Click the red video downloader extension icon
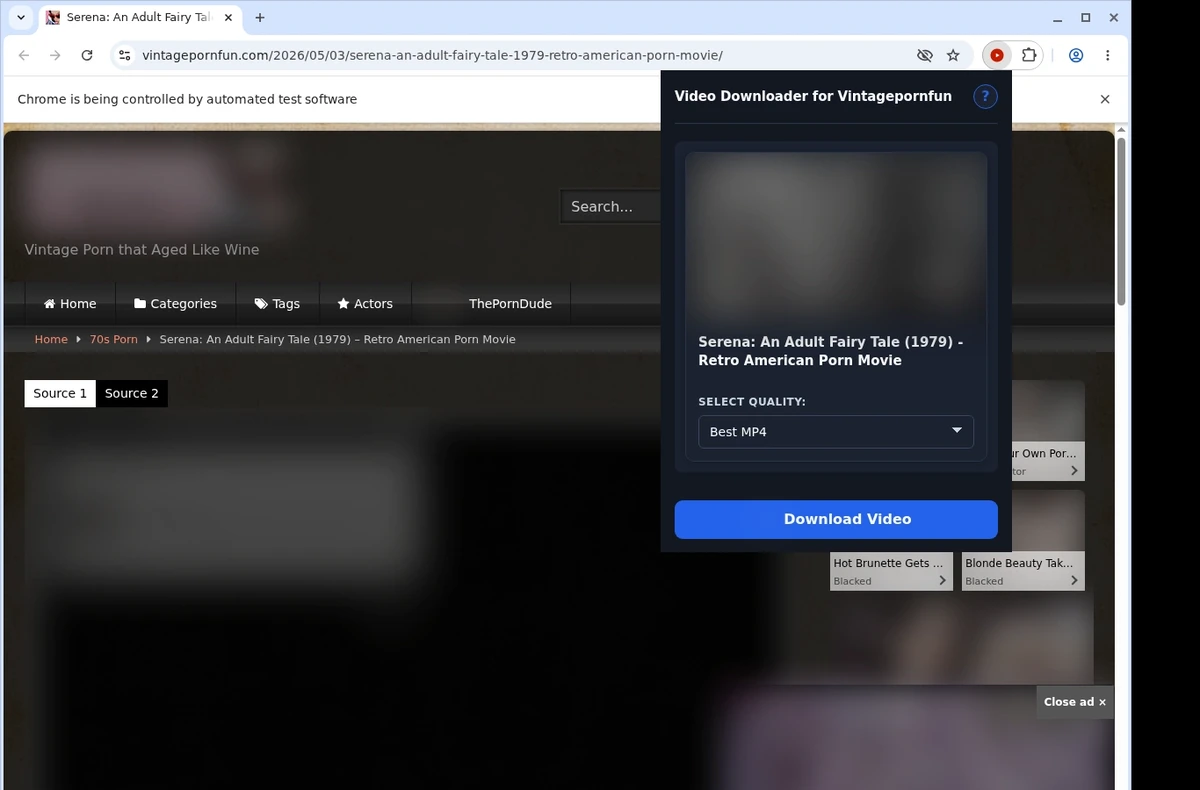Image resolution: width=1200 pixels, height=790 pixels. coord(997,56)
